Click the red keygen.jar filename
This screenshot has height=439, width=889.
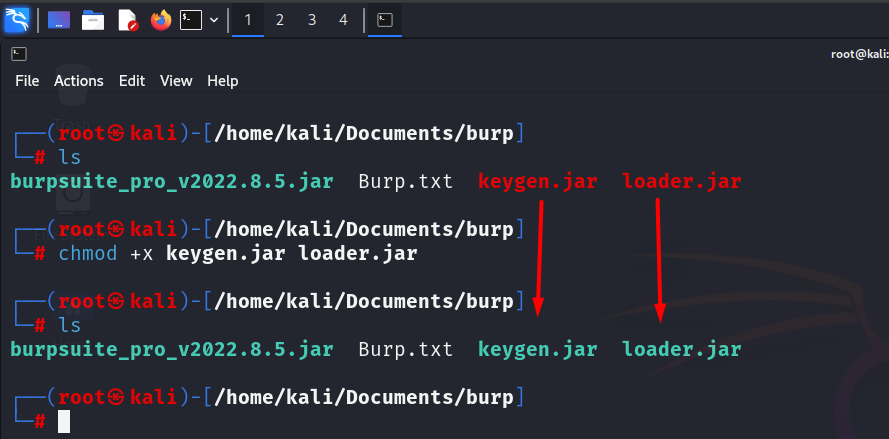[537, 182]
